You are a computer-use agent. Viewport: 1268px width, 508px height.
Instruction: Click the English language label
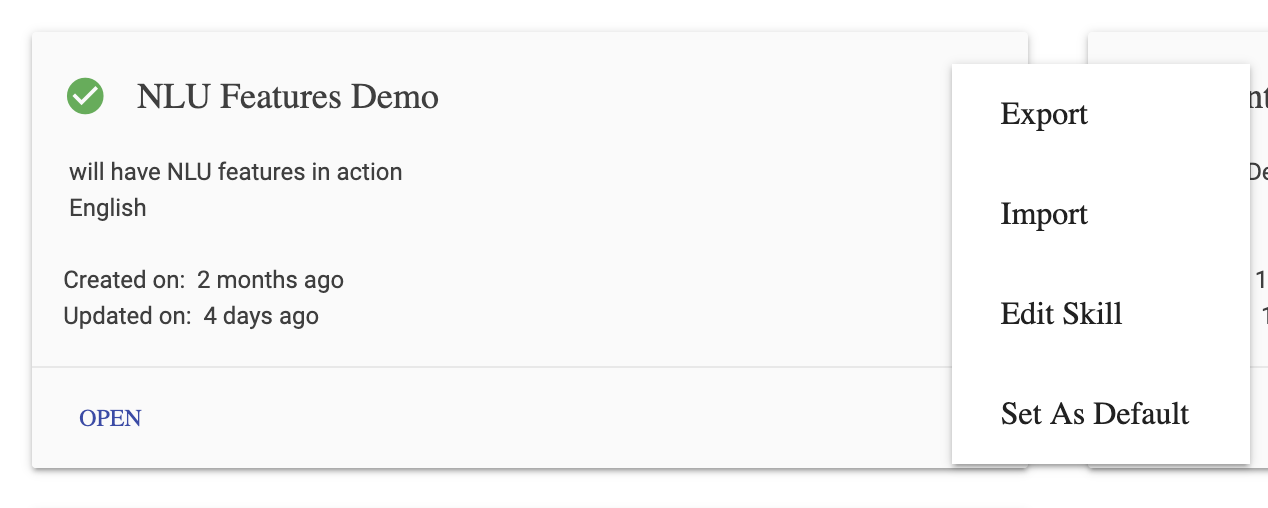point(107,208)
